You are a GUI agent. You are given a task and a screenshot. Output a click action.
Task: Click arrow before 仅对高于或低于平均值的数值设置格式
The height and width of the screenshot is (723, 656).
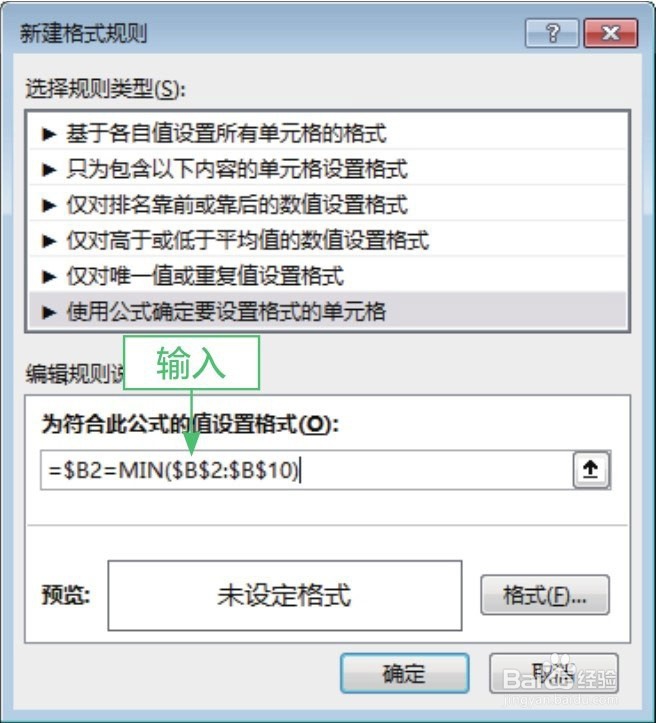pos(49,241)
